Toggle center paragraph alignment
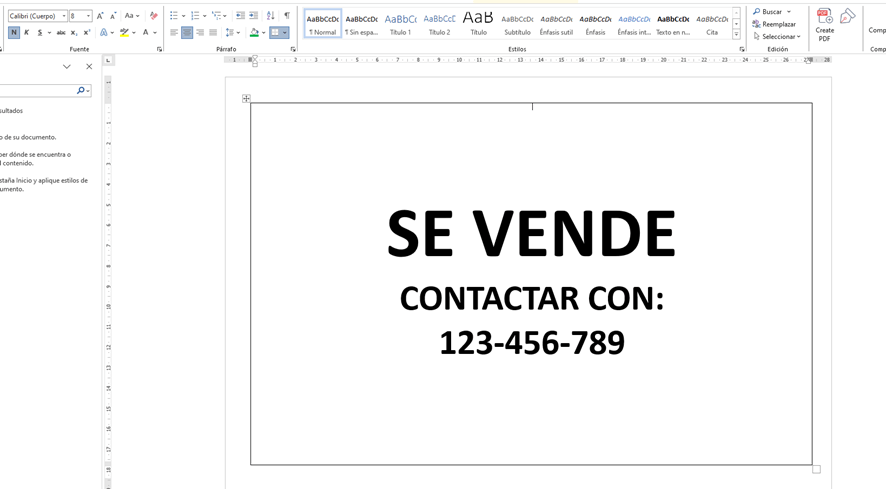The width and height of the screenshot is (886, 489). pos(187,33)
